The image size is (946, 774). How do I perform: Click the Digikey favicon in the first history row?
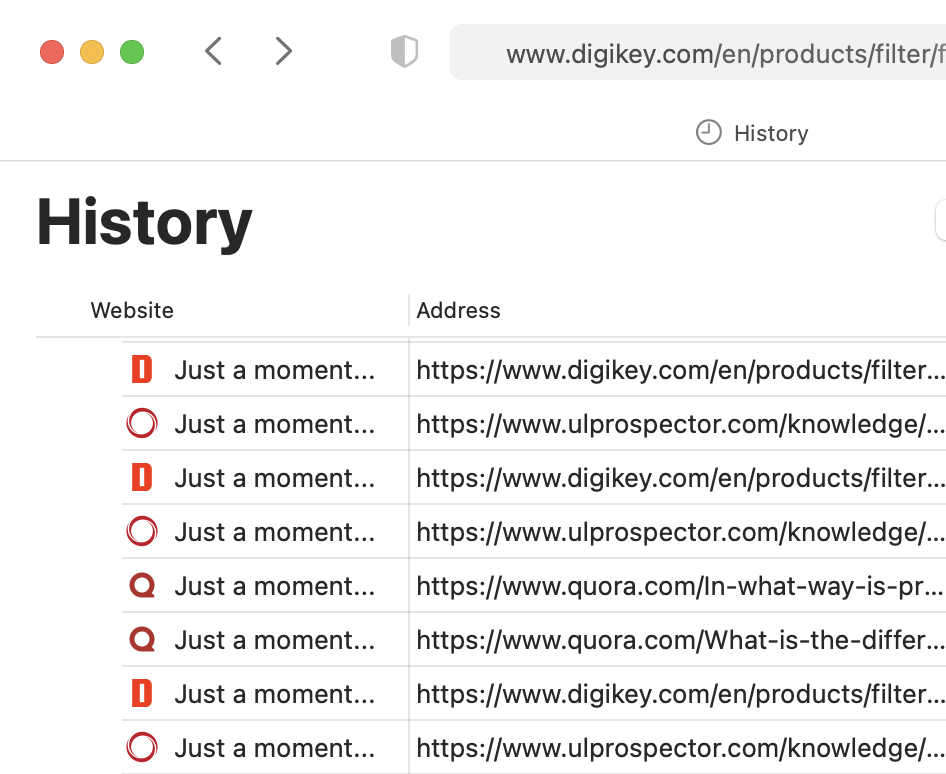[142, 370]
